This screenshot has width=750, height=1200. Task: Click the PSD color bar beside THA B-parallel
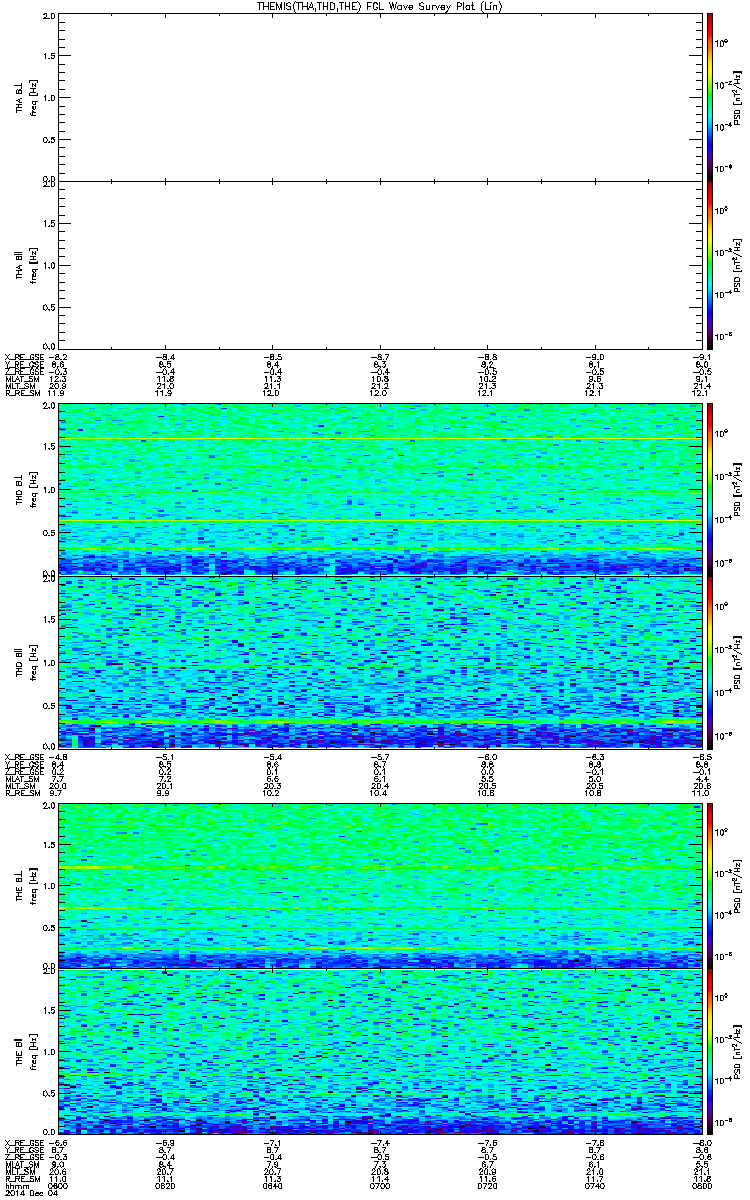click(710, 264)
